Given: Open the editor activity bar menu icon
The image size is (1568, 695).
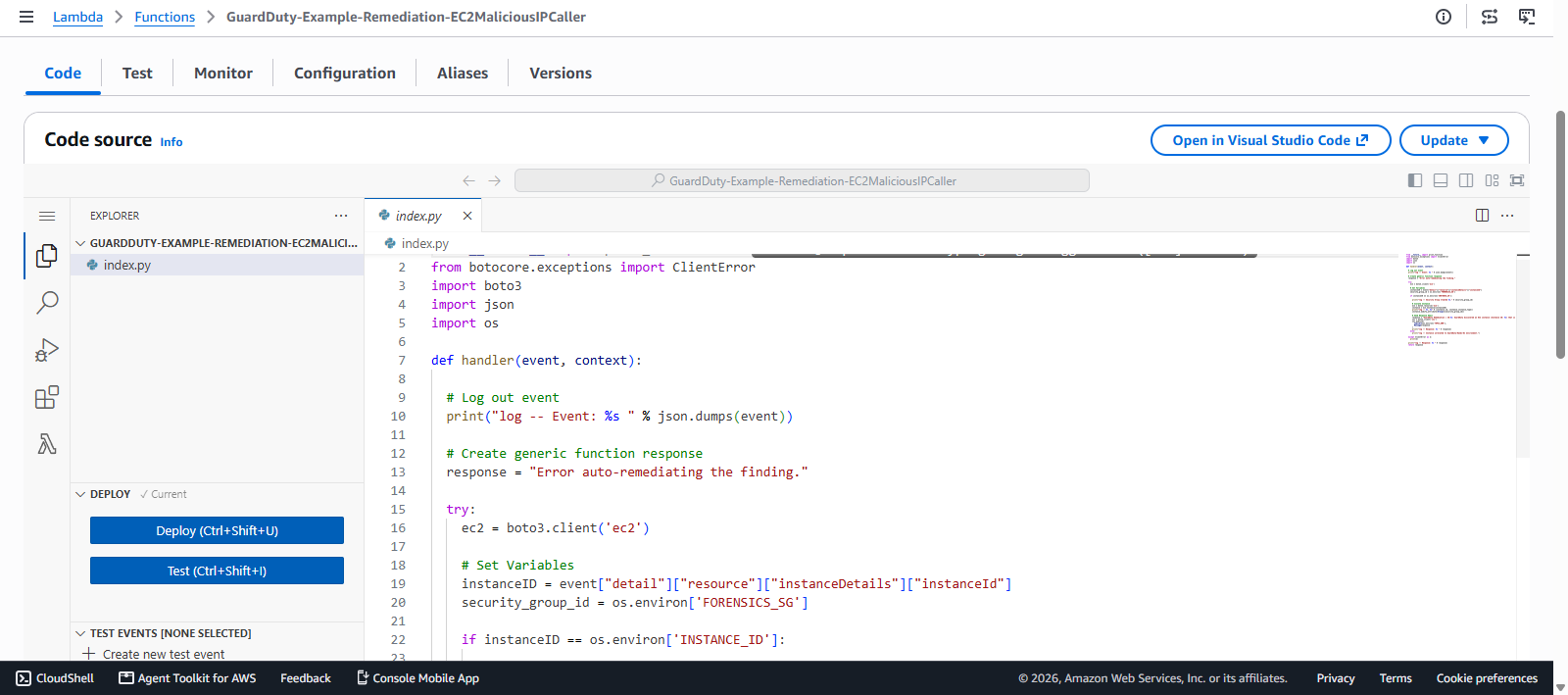Looking at the screenshot, I should [x=47, y=216].
